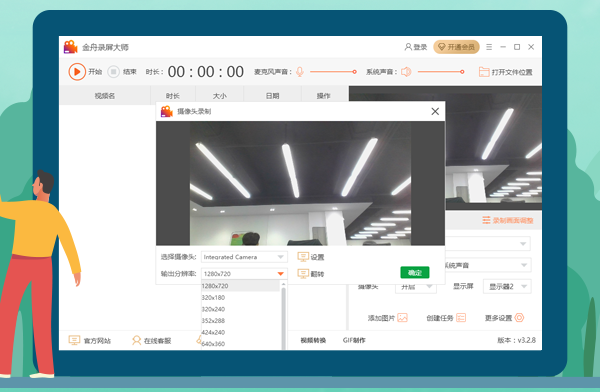The width and height of the screenshot is (600, 392).
Task: Expand the 选择摄像头 Integrated Camera dropdown
Action: (x=244, y=257)
